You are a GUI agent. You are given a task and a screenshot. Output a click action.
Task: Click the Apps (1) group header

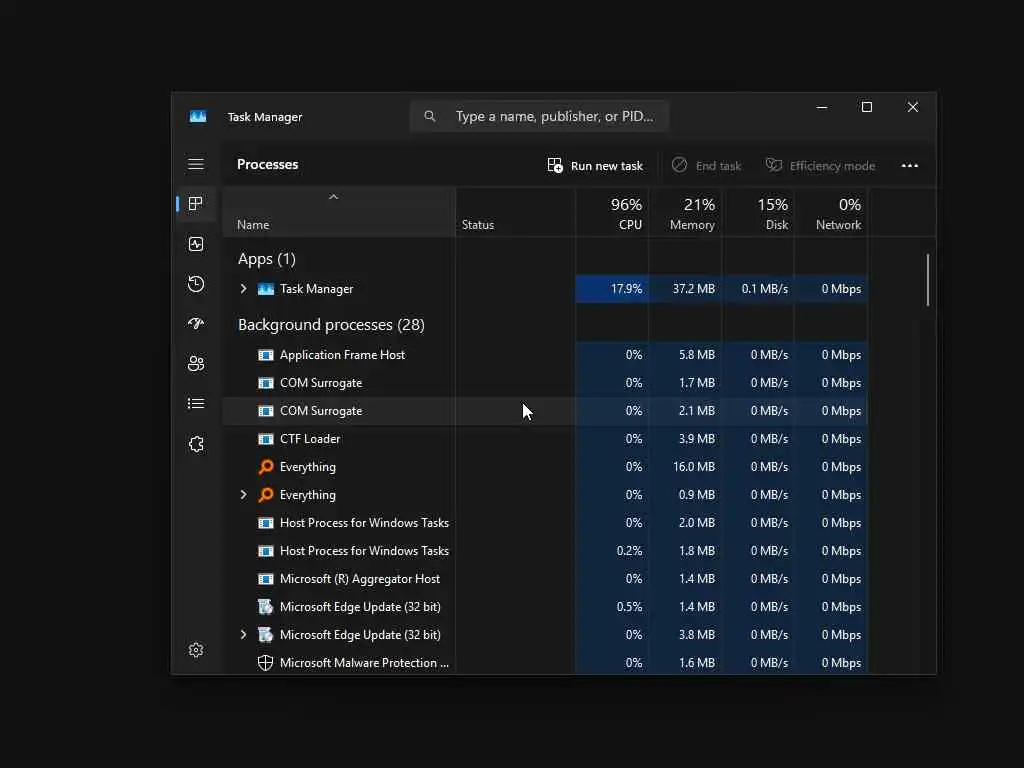coord(266,259)
